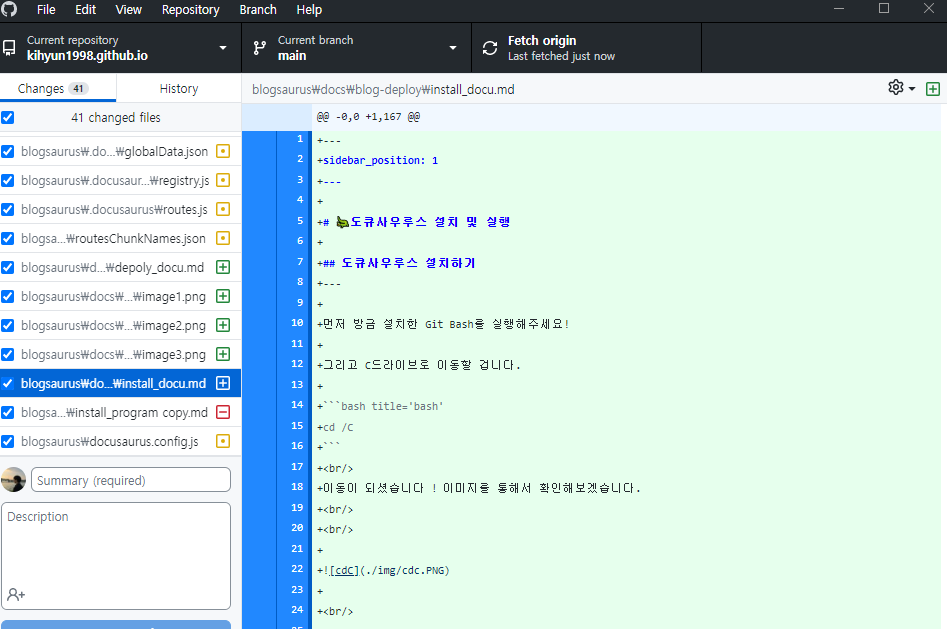Focus the Summary (required) input field
This screenshot has height=629, width=947.
click(x=130, y=480)
